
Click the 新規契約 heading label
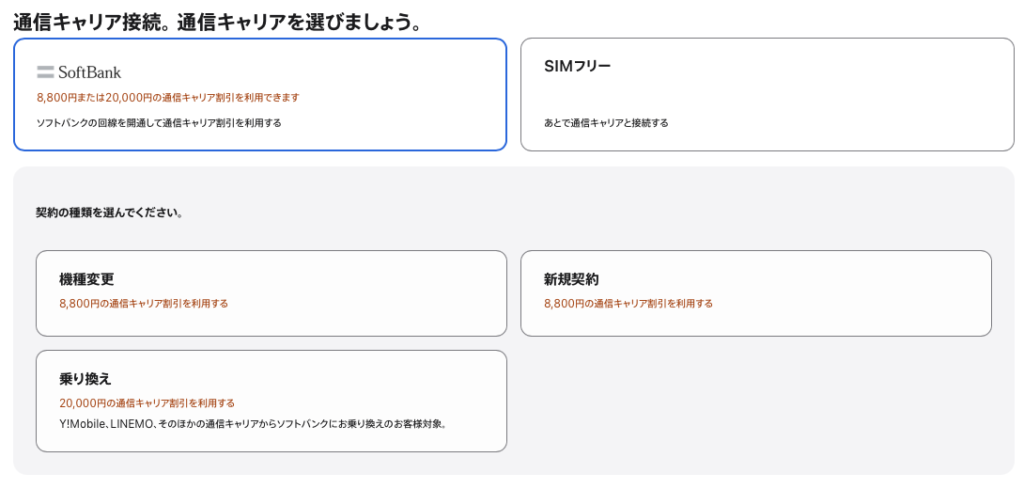pyautogui.click(x=571, y=279)
